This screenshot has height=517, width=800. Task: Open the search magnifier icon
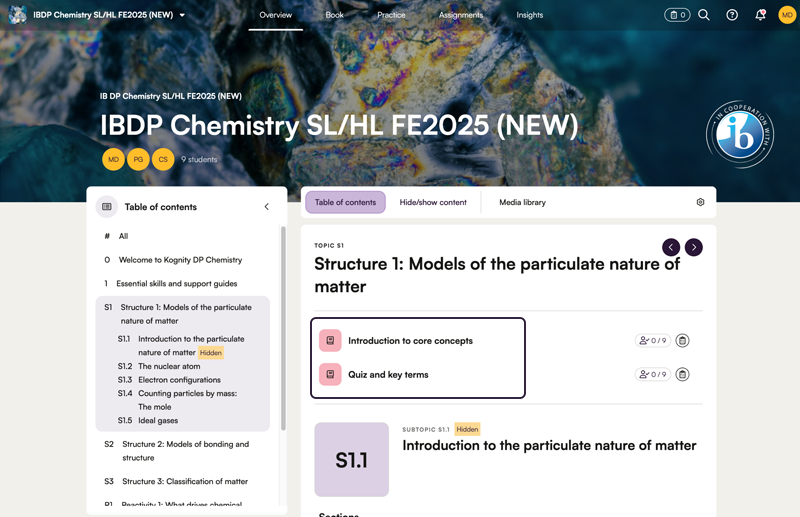[x=704, y=15]
